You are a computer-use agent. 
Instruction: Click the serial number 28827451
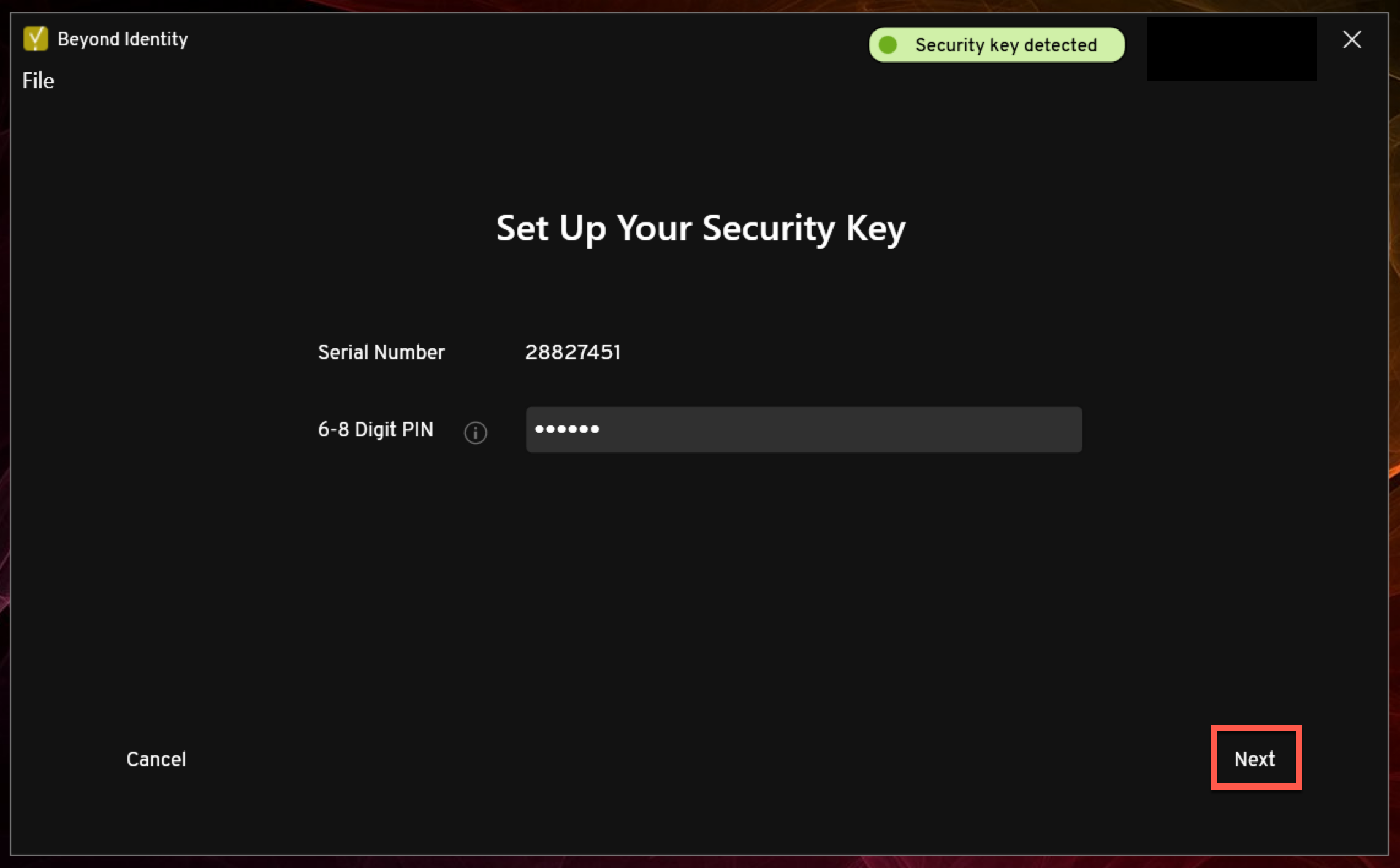pyautogui.click(x=574, y=352)
